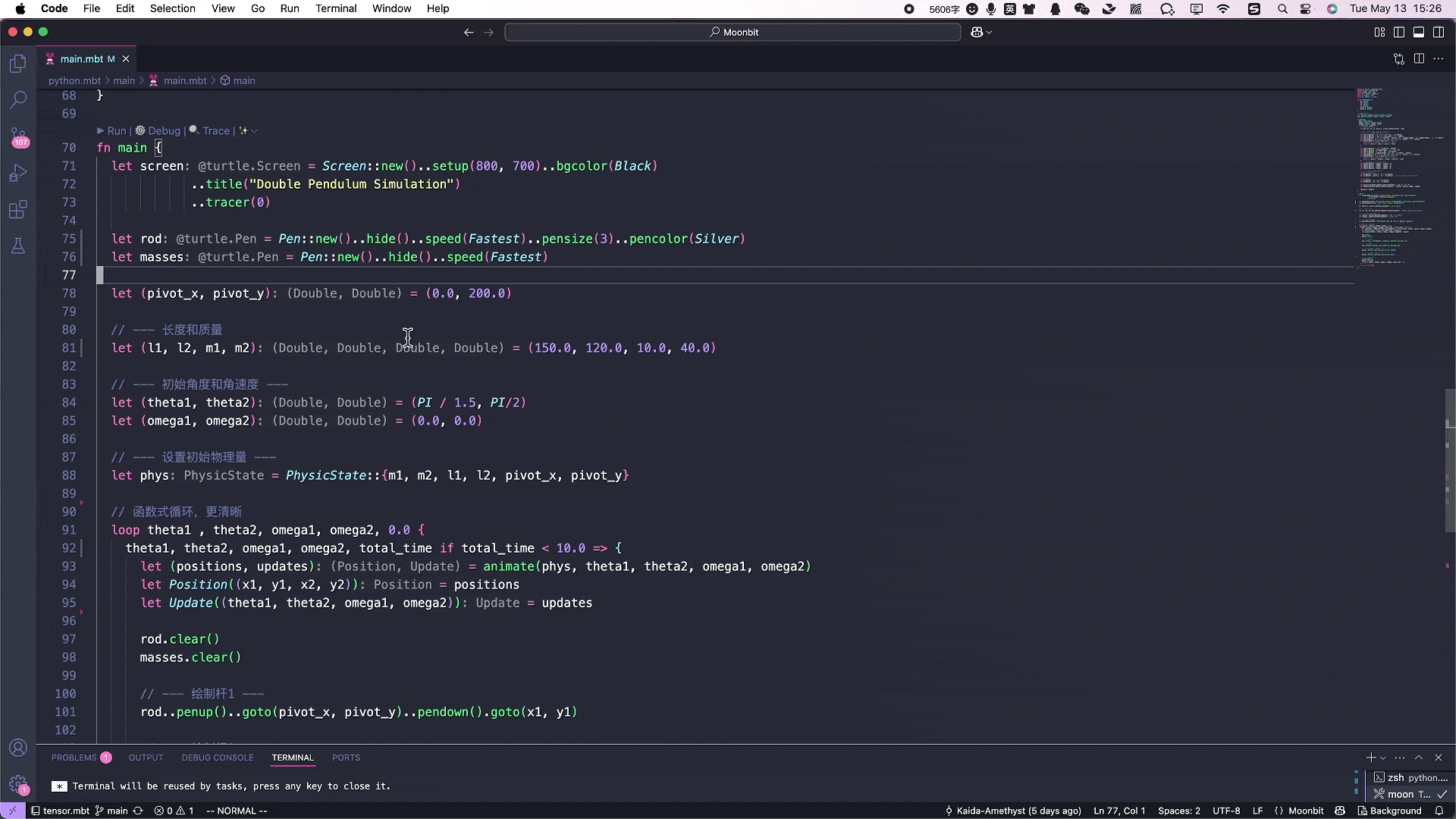
Task: Split the editor using the split icon
Action: pos(1419,58)
